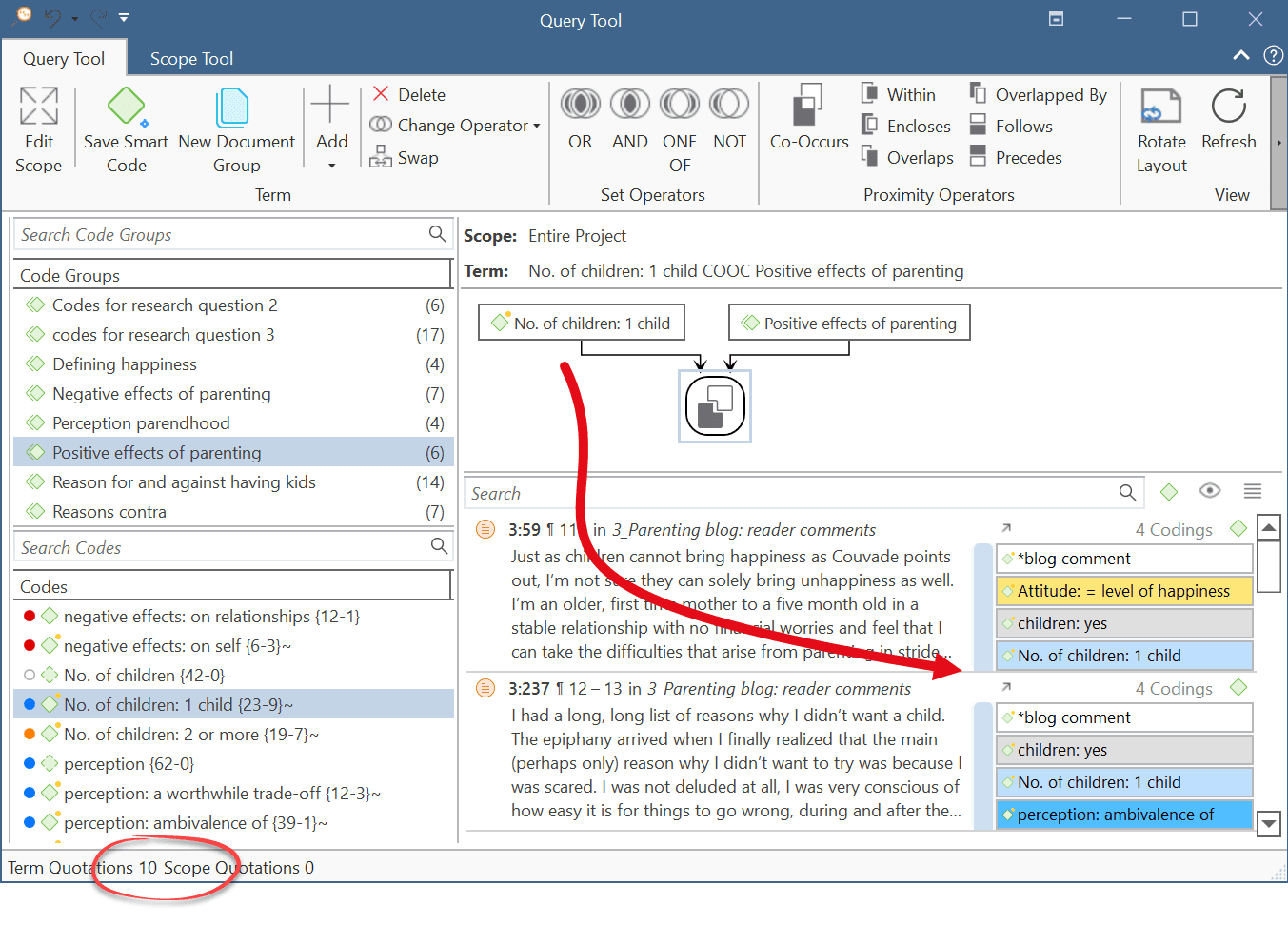Select the No. of children: 1 child node
Image resolution: width=1288 pixels, height=943 pixels.
click(581, 323)
